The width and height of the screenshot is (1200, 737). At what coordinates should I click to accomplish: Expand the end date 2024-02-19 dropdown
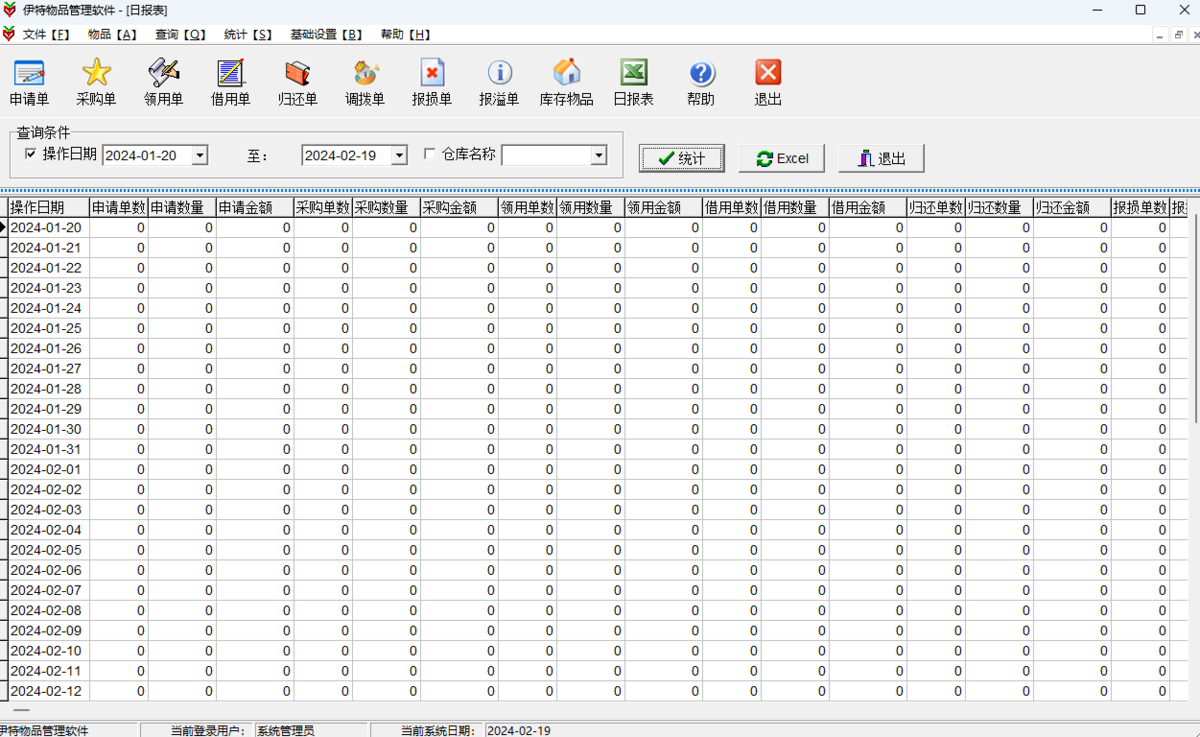point(399,156)
